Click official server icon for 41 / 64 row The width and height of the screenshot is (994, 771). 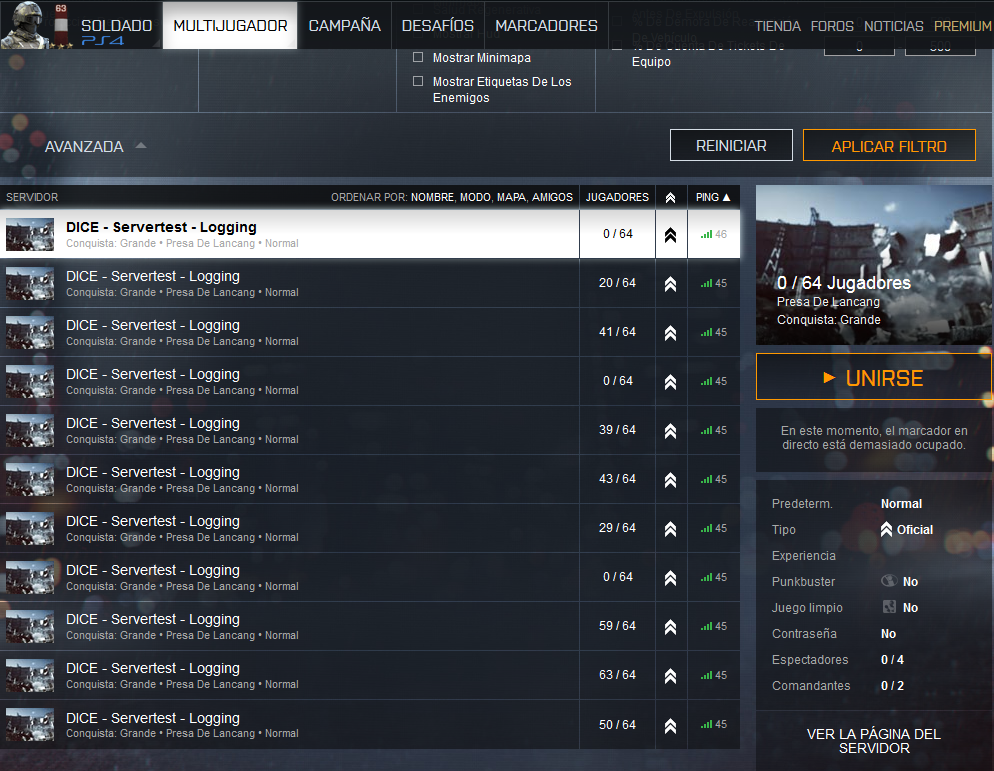(x=670, y=333)
